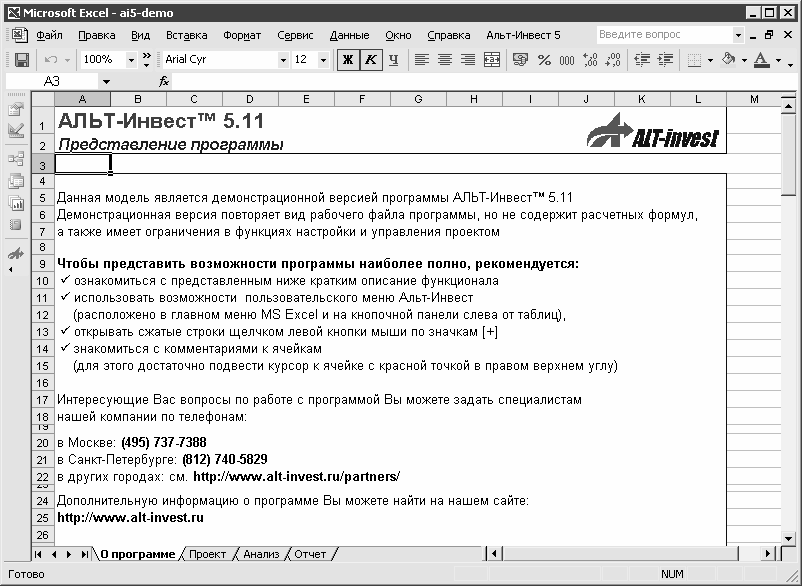Open Fill Color dropdown arrow

744,60
